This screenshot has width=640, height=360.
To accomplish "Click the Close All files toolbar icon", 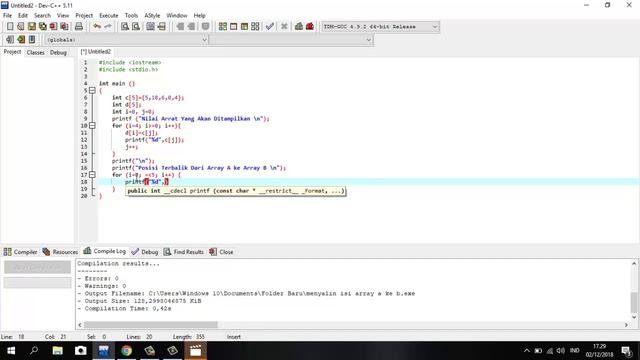I will [64, 27].
